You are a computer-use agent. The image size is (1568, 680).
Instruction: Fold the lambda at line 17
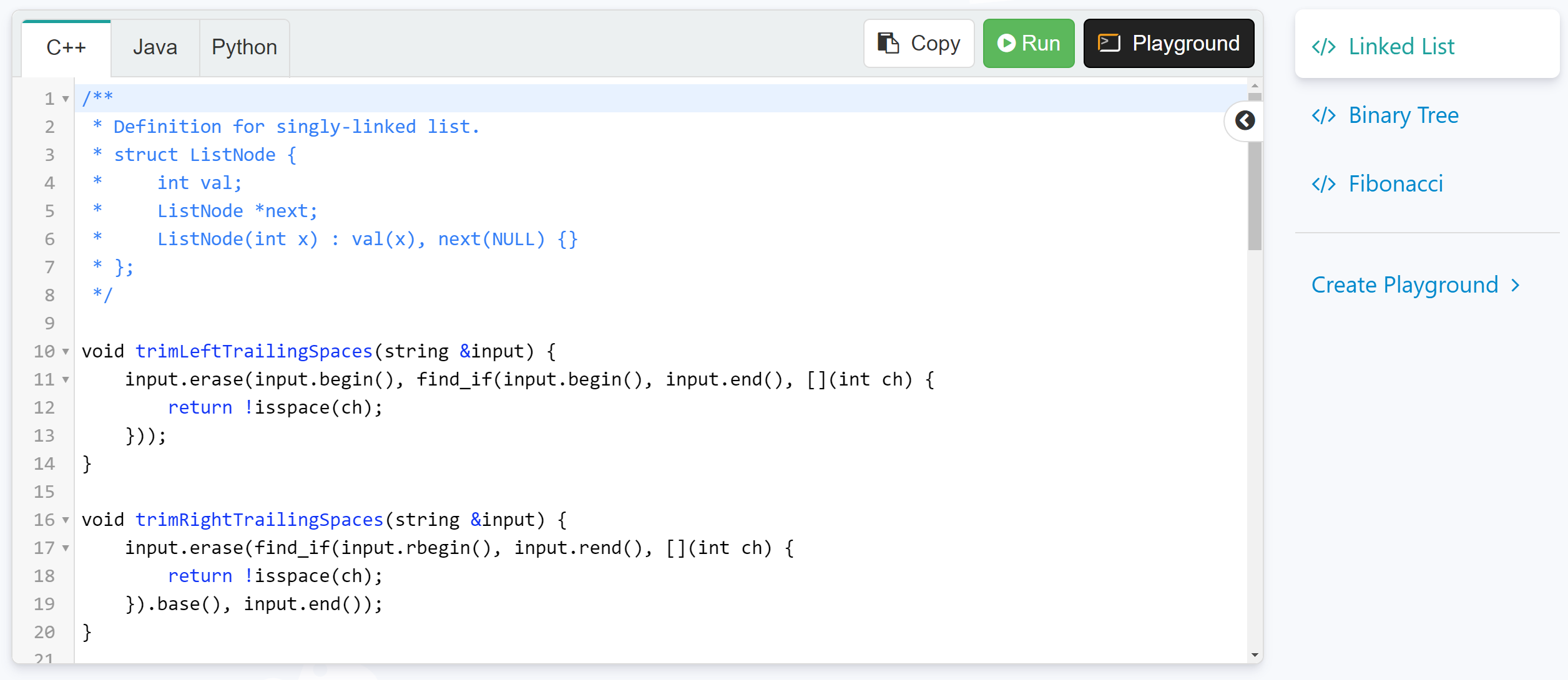tap(66, 548)
